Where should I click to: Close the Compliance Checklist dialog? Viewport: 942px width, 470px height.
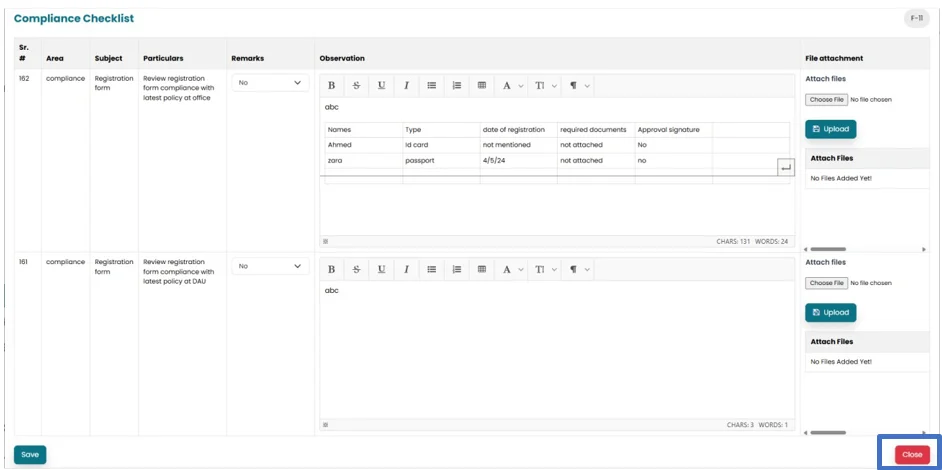[x=911, y=454]
